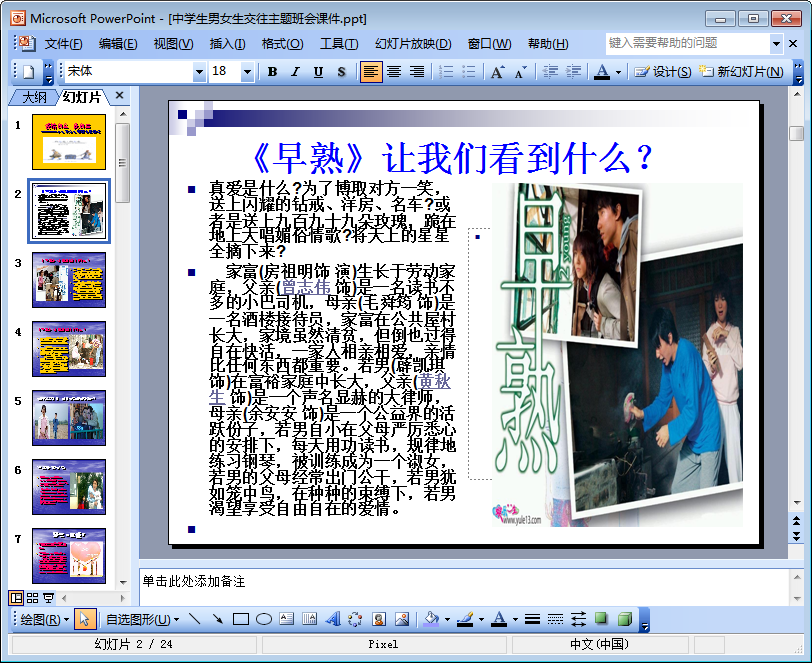The height and width of the screenshot is (663, 812).
Task: Click the New document icon
Action: click(x=28, y=72)
